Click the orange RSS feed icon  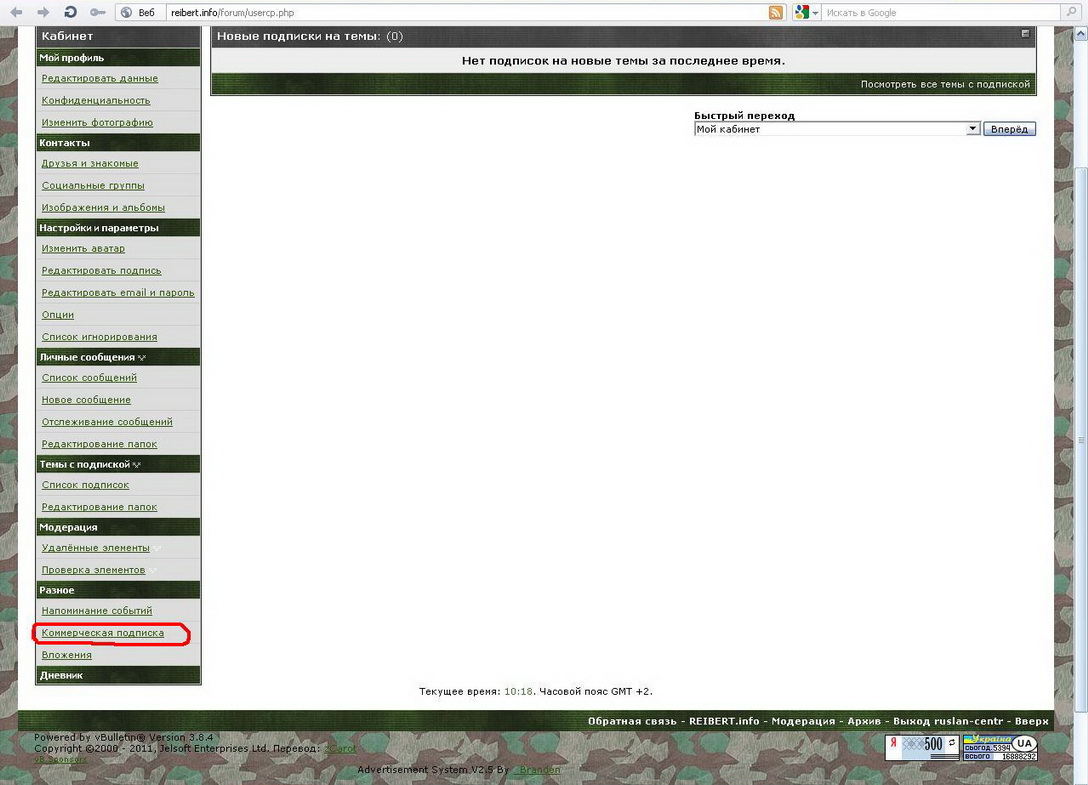pyautogui.click(x=776, y=12)
